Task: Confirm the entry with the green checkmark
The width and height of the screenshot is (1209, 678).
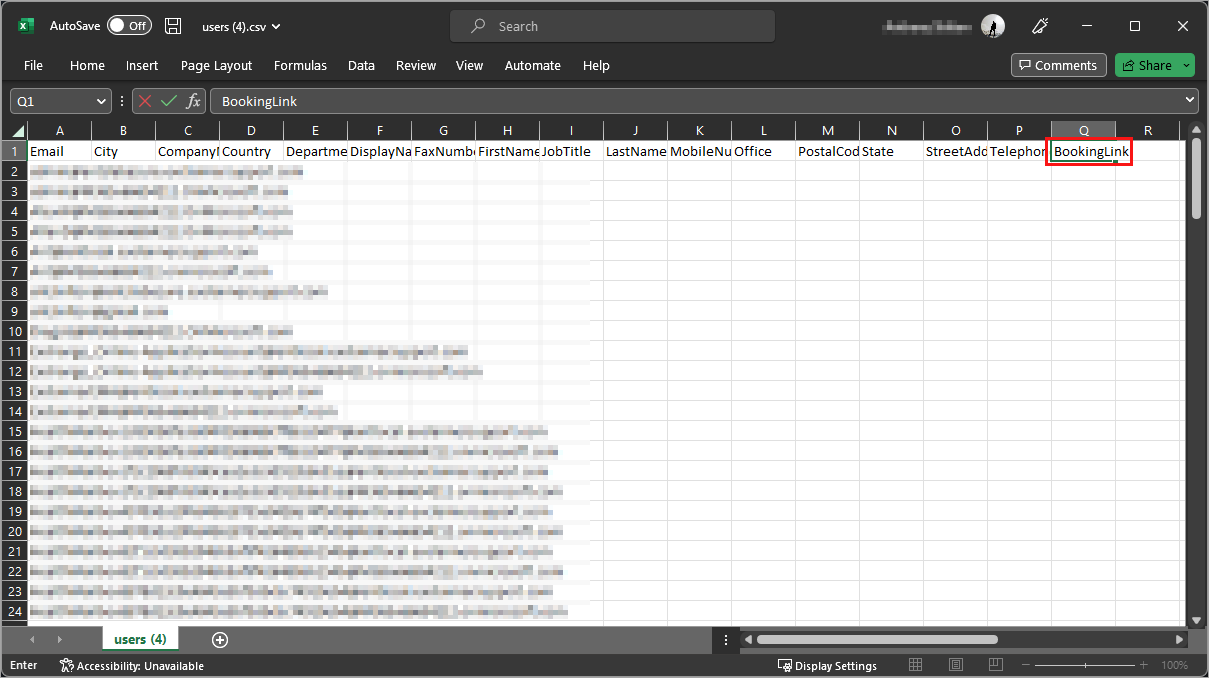Action: (169, 101)
